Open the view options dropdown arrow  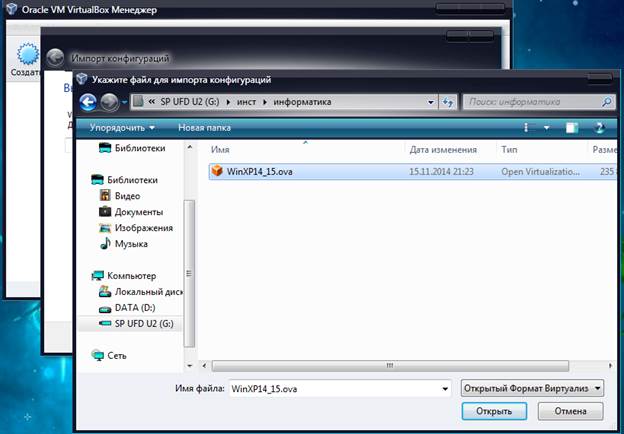tap(547, 128)
